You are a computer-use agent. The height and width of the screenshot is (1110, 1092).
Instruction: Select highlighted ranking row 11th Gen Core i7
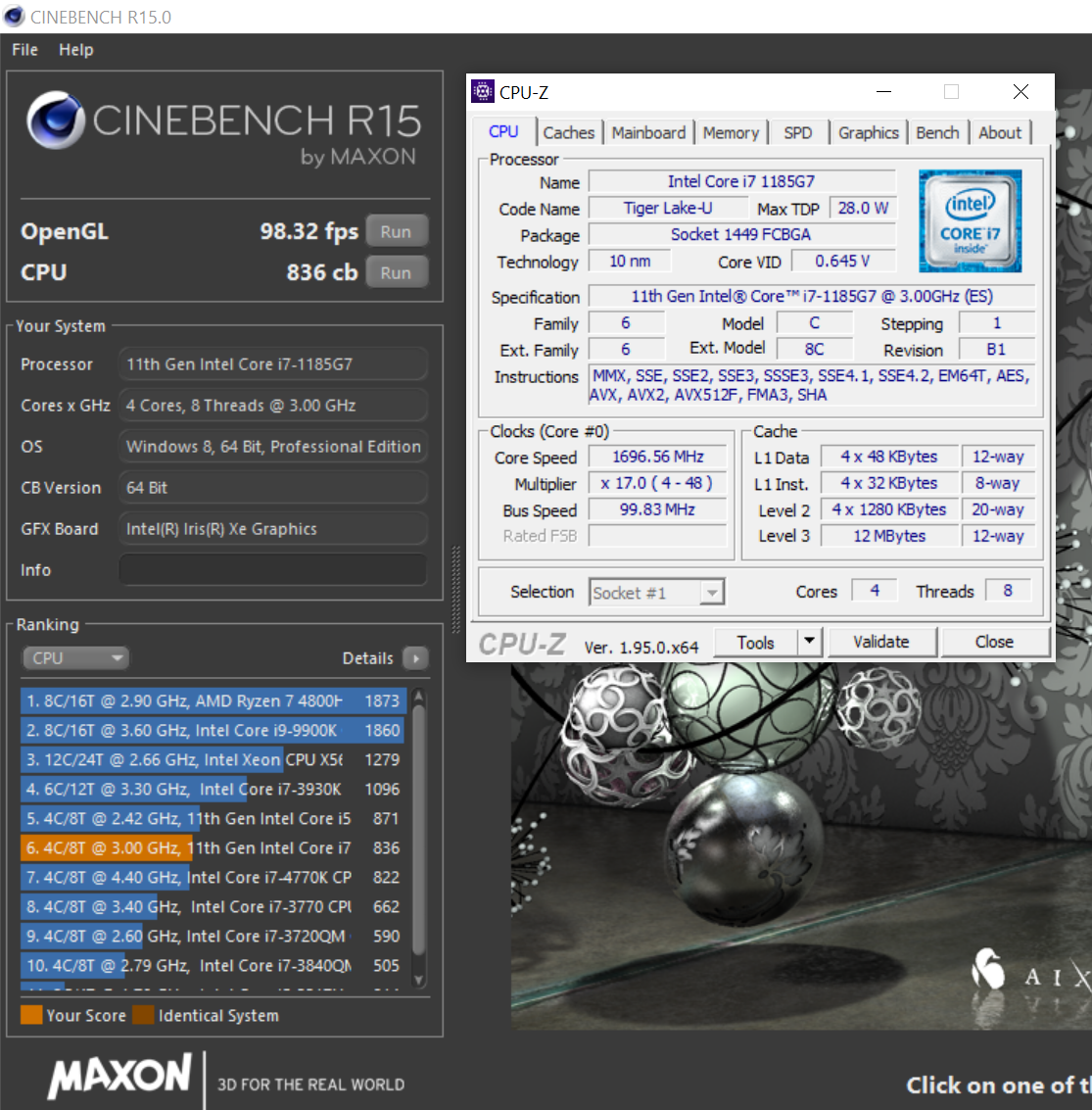pos(214,847)
